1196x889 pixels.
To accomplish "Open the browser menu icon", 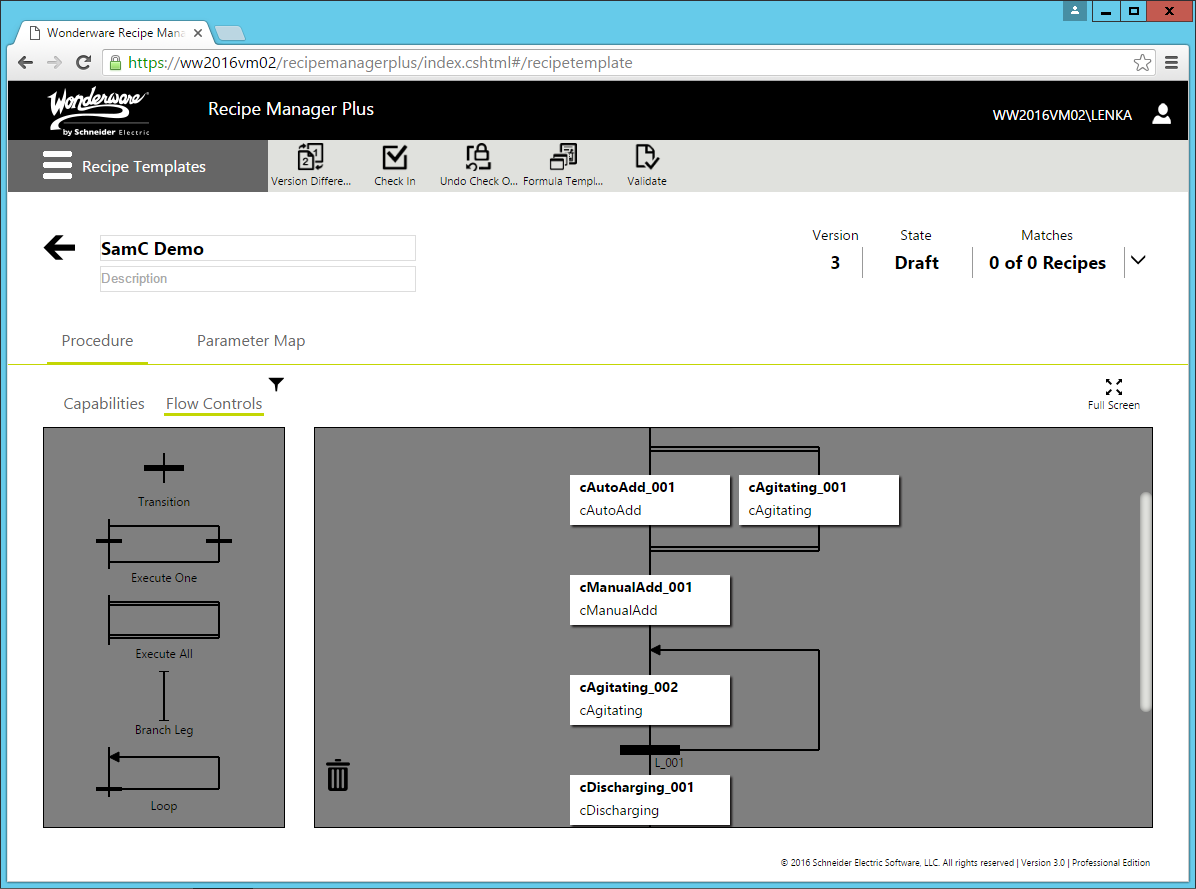I will click(1171, 62).
